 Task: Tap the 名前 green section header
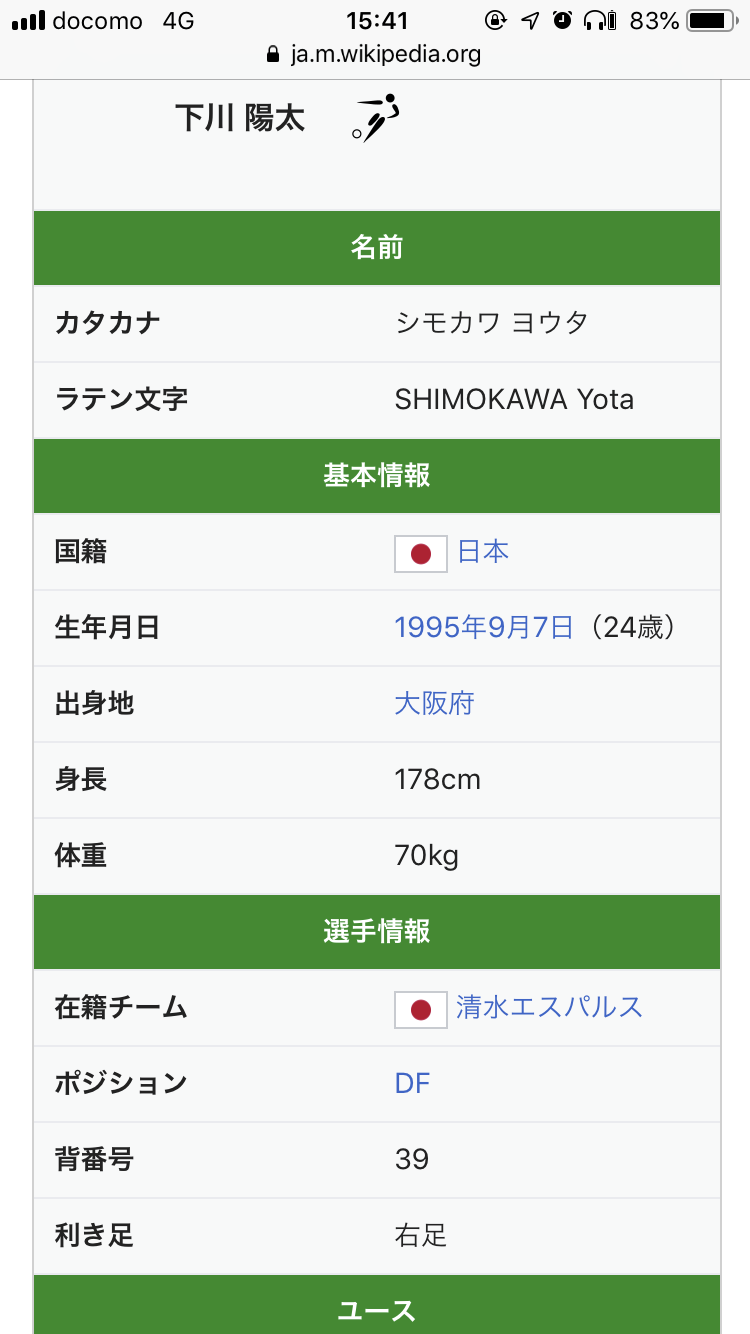point(376,247)
